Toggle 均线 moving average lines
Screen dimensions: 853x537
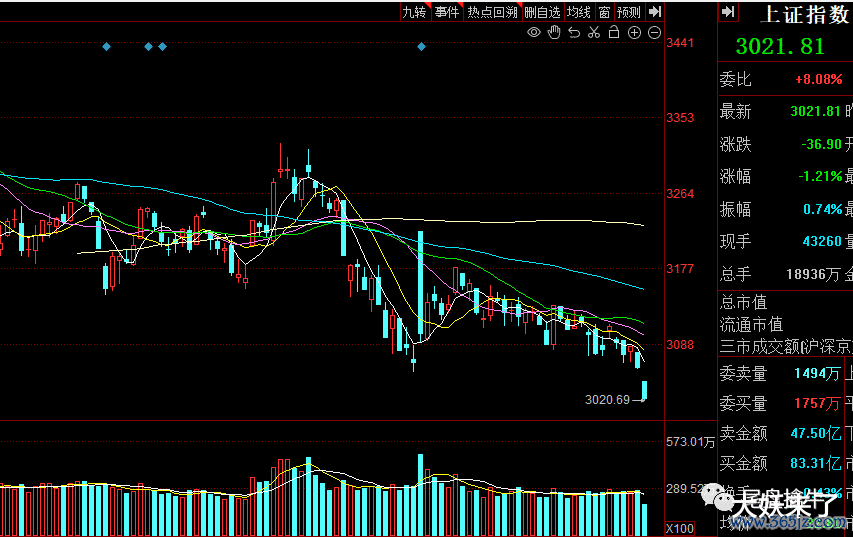coord(578,12)
